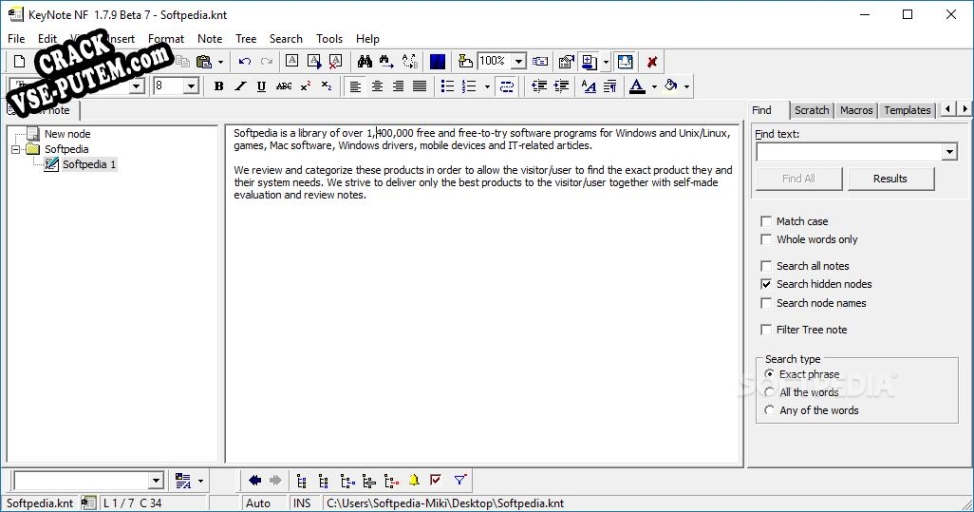Enable Search all notes checkbox
Image resolution: width=974 pixels, height=512 pixels.
click(766, 266)
